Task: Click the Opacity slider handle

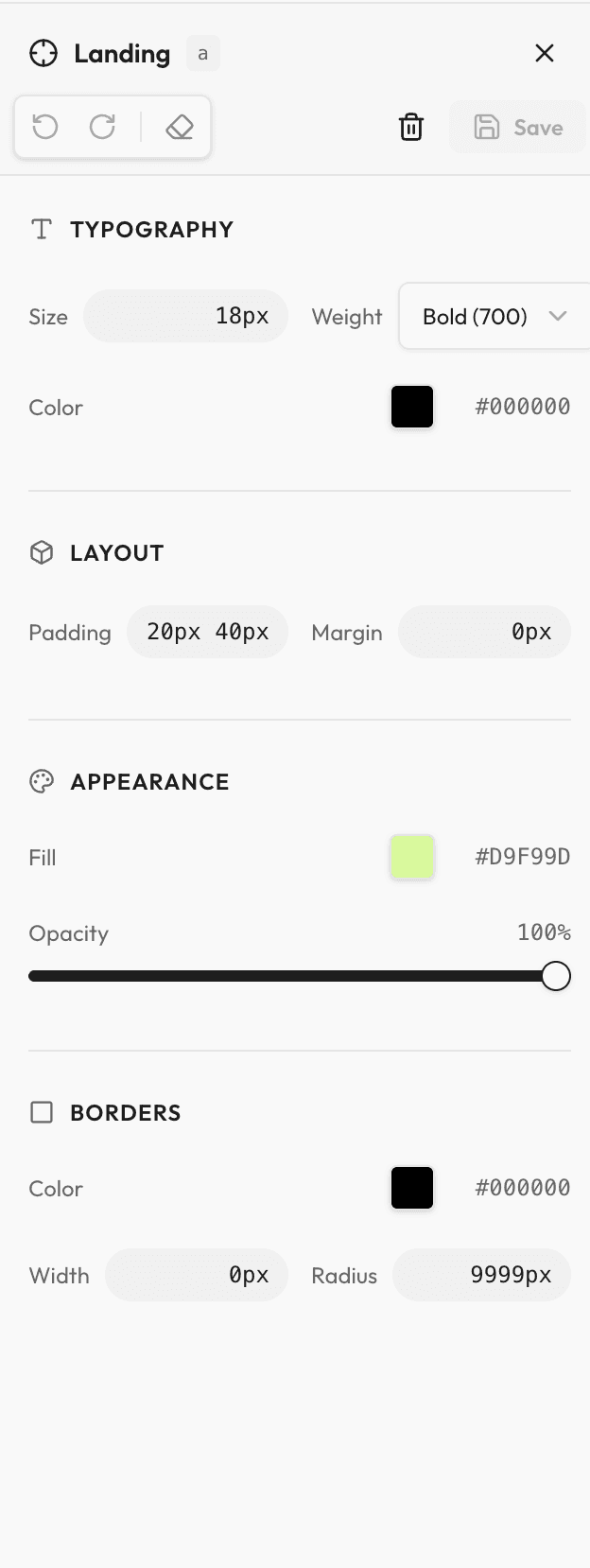Action: pos(556,976)
